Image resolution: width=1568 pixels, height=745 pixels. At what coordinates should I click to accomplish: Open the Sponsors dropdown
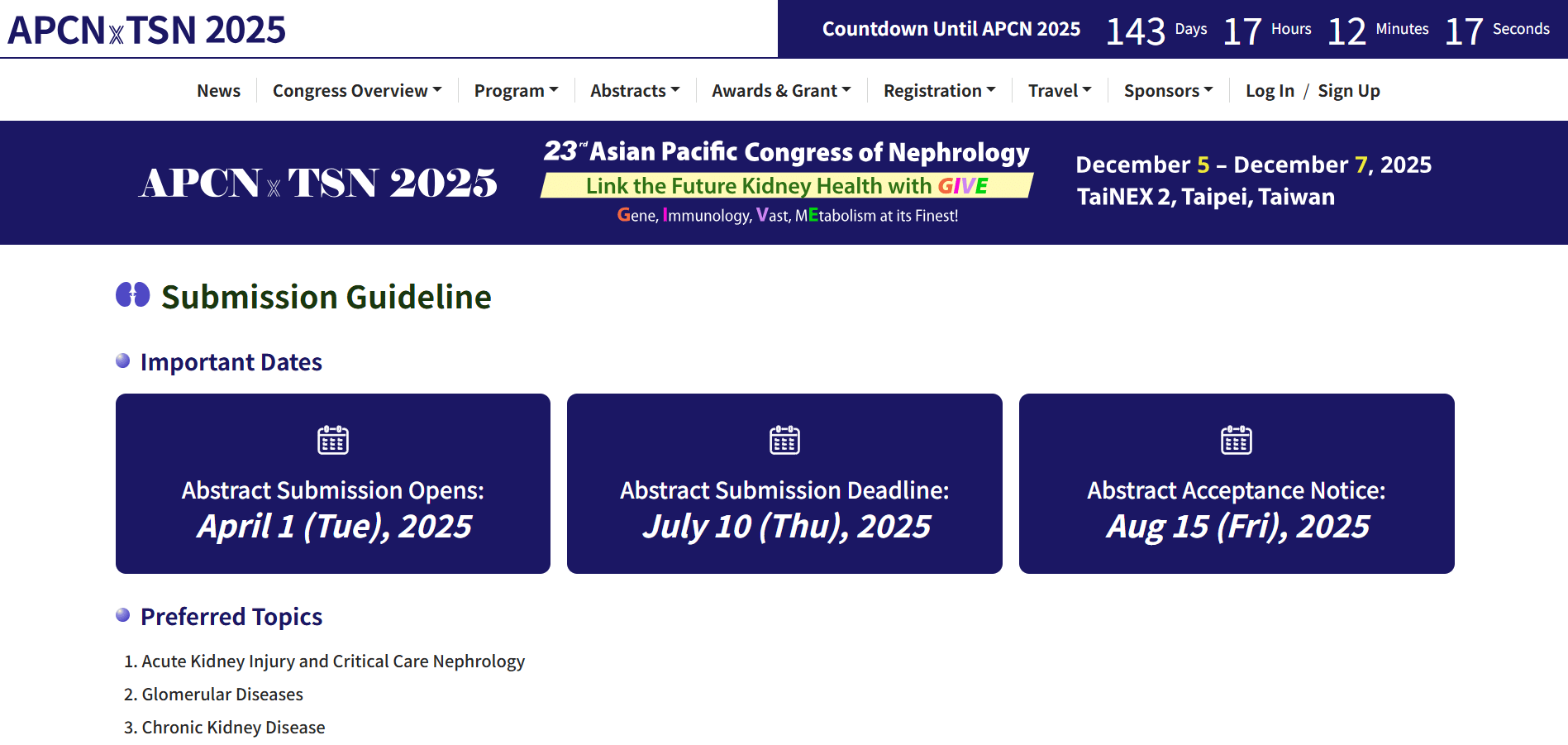point(1168,90)
